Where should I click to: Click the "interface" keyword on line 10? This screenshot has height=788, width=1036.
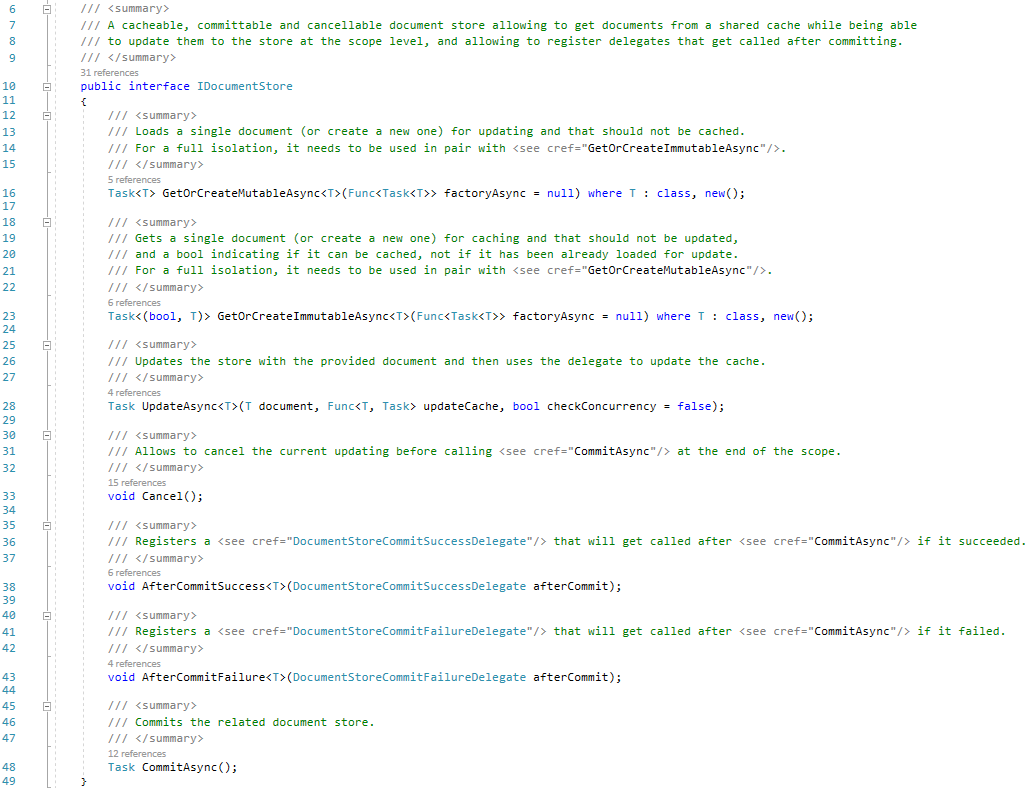(x=159, y=87)
